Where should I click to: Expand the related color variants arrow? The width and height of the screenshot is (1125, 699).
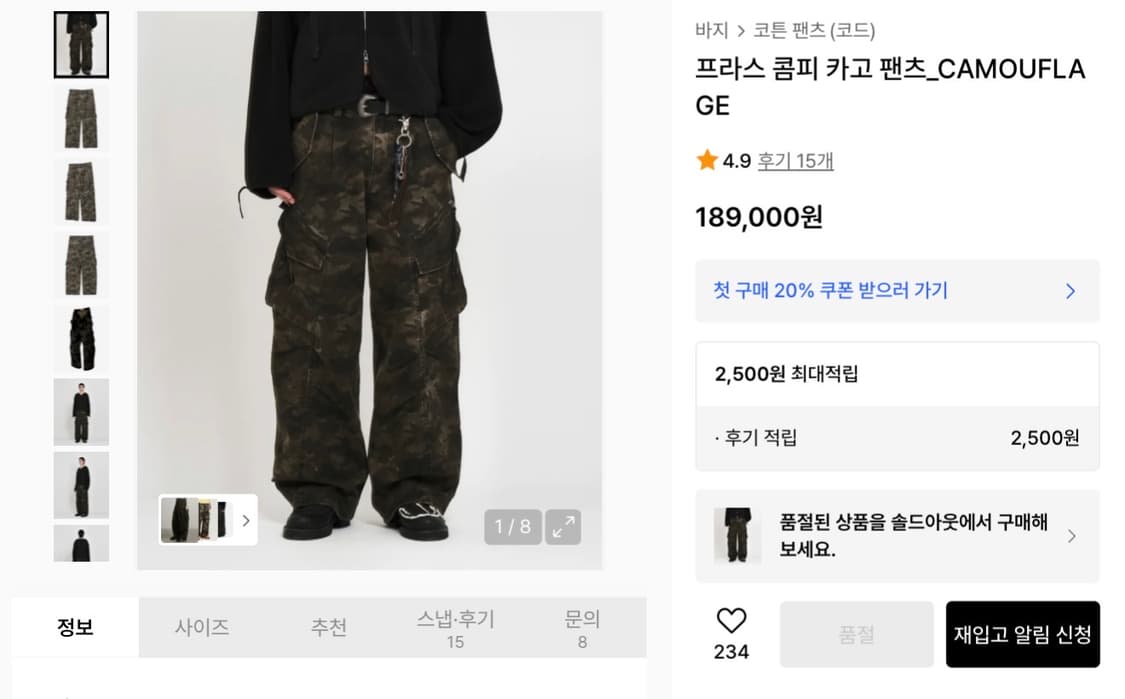click(x=246, y=520)
